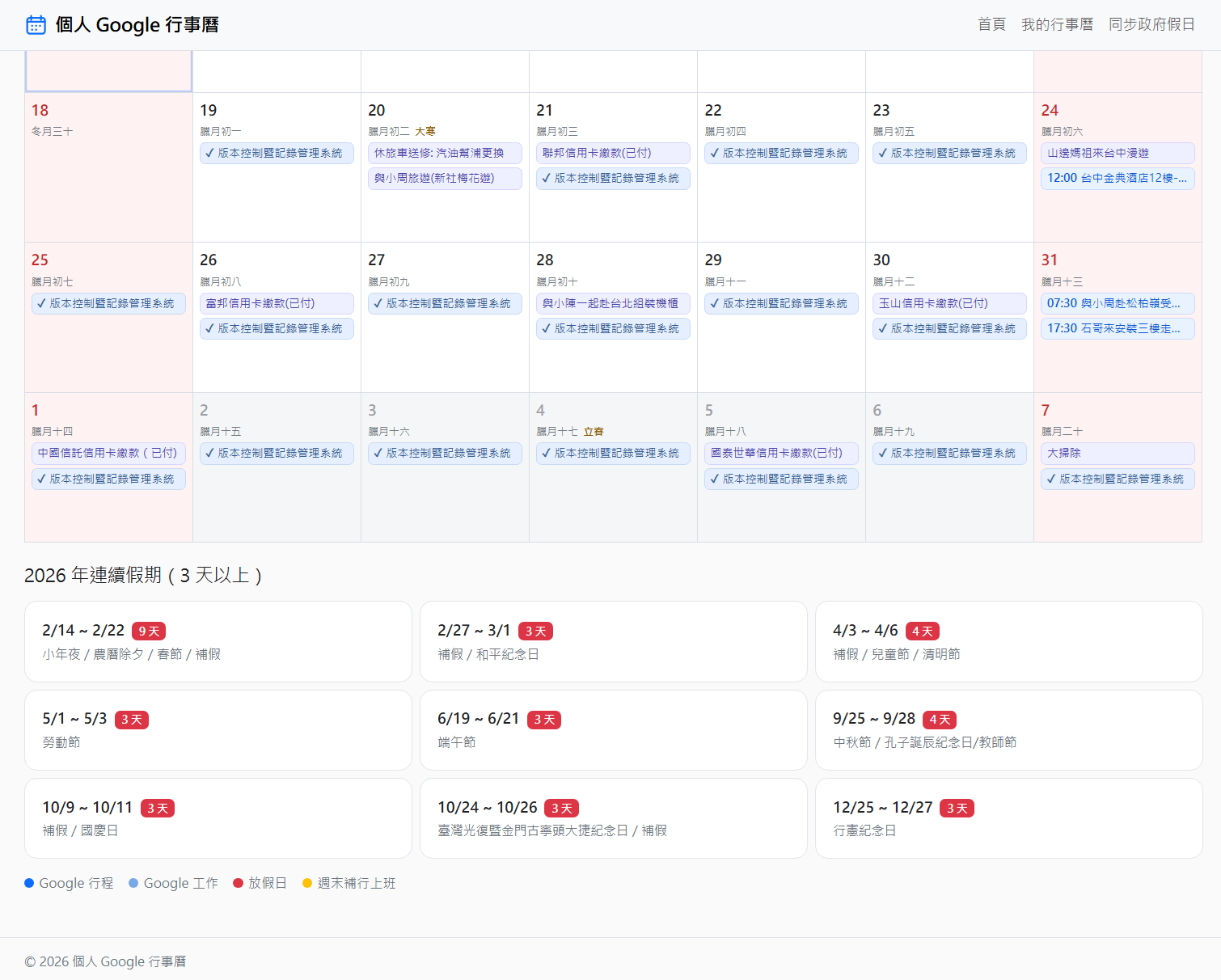Click date number 28 in calendar
Image resolution: width=1221 pixels, height=980 pixels.
(545, 260)
